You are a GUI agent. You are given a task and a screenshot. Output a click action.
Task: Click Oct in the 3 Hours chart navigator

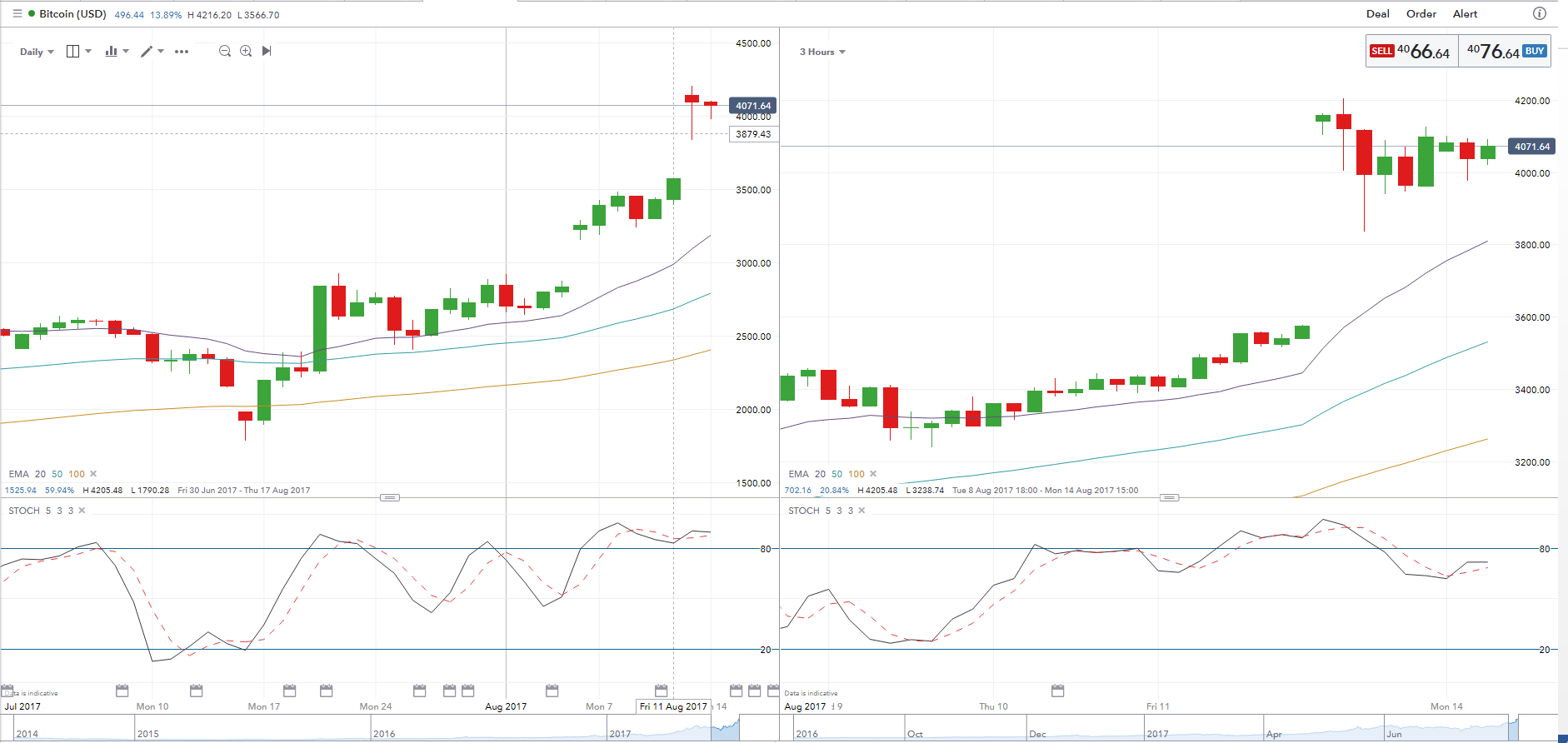click(x=915, y=734)
